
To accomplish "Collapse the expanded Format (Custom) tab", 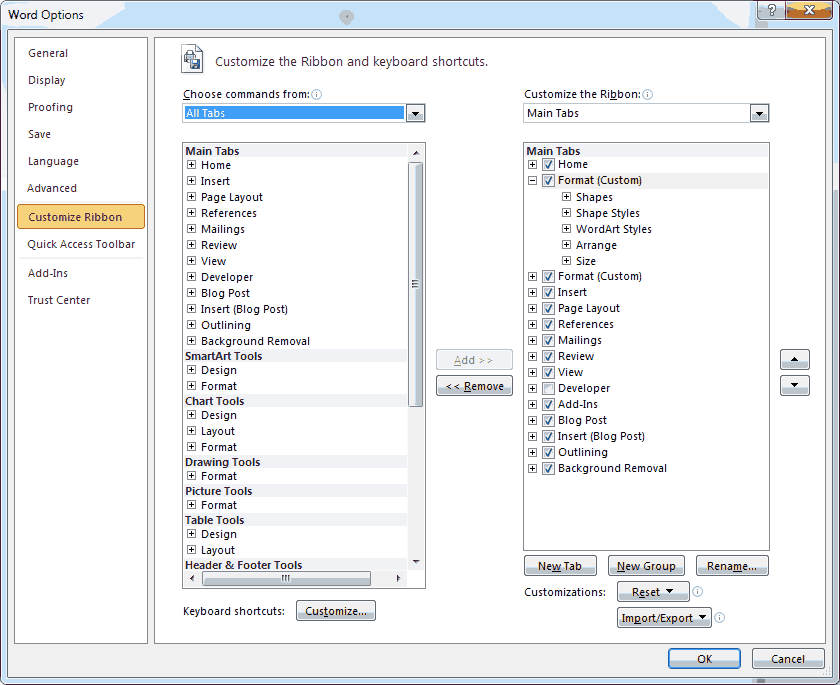I will 532,180.
